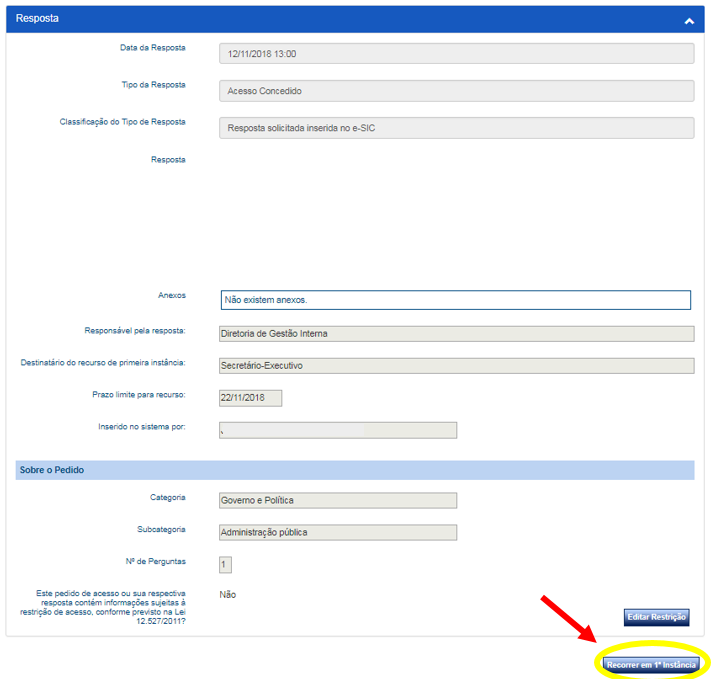Click the Inserido no sistema por field
714x679 pixels.
[337, 430]
